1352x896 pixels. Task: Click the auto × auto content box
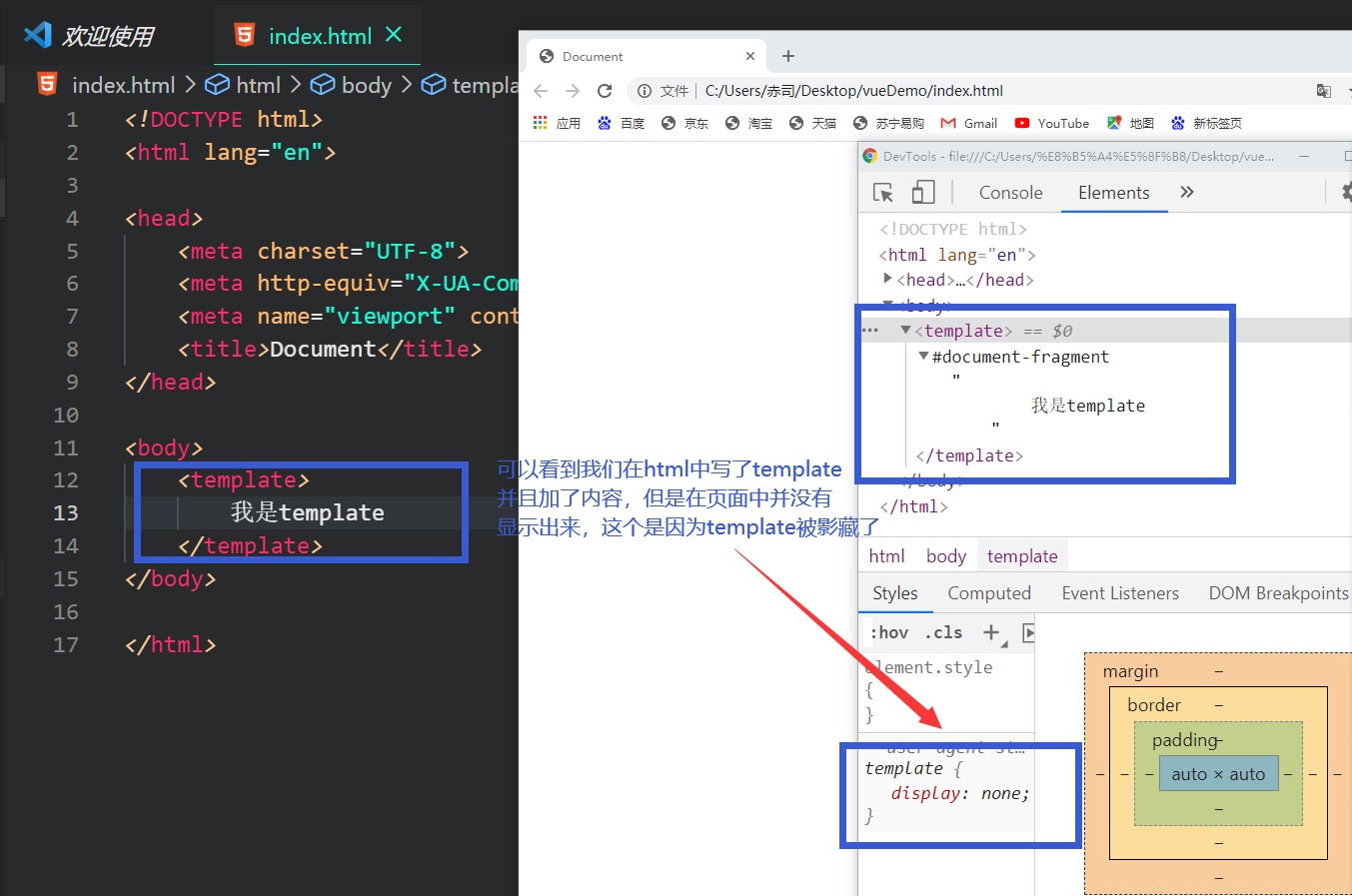1218,773
